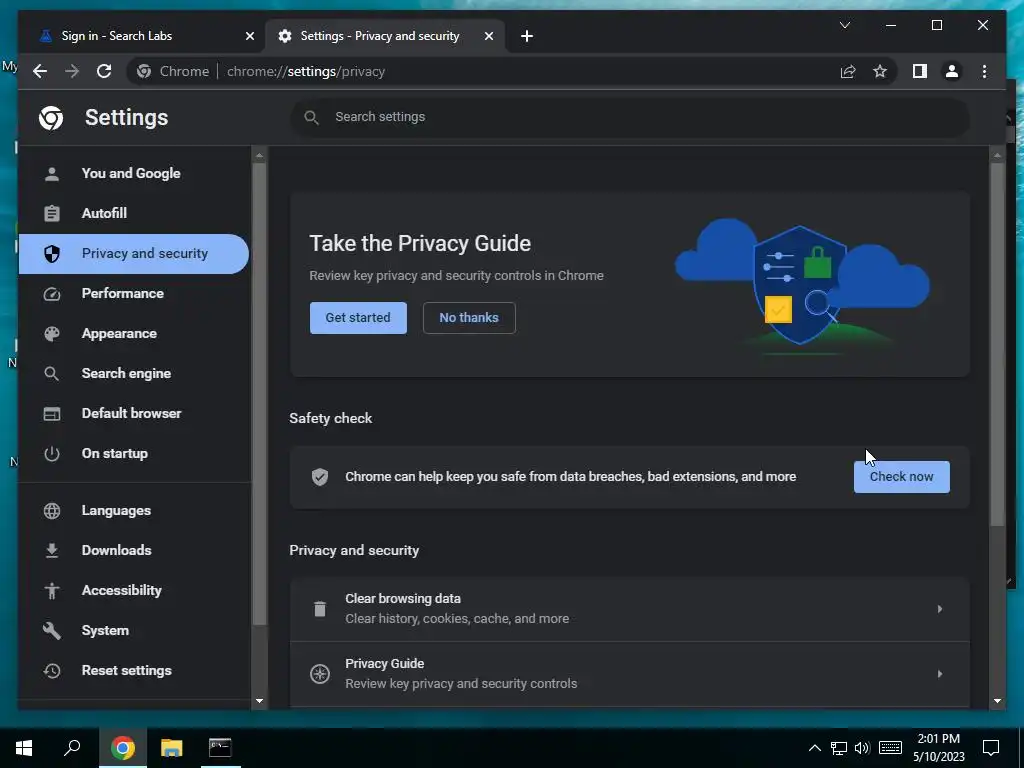Viewport: 1024px width, 768px height.
Task: Switch to Sign in - Search Labs tab
Action: (x=142, y=36)
